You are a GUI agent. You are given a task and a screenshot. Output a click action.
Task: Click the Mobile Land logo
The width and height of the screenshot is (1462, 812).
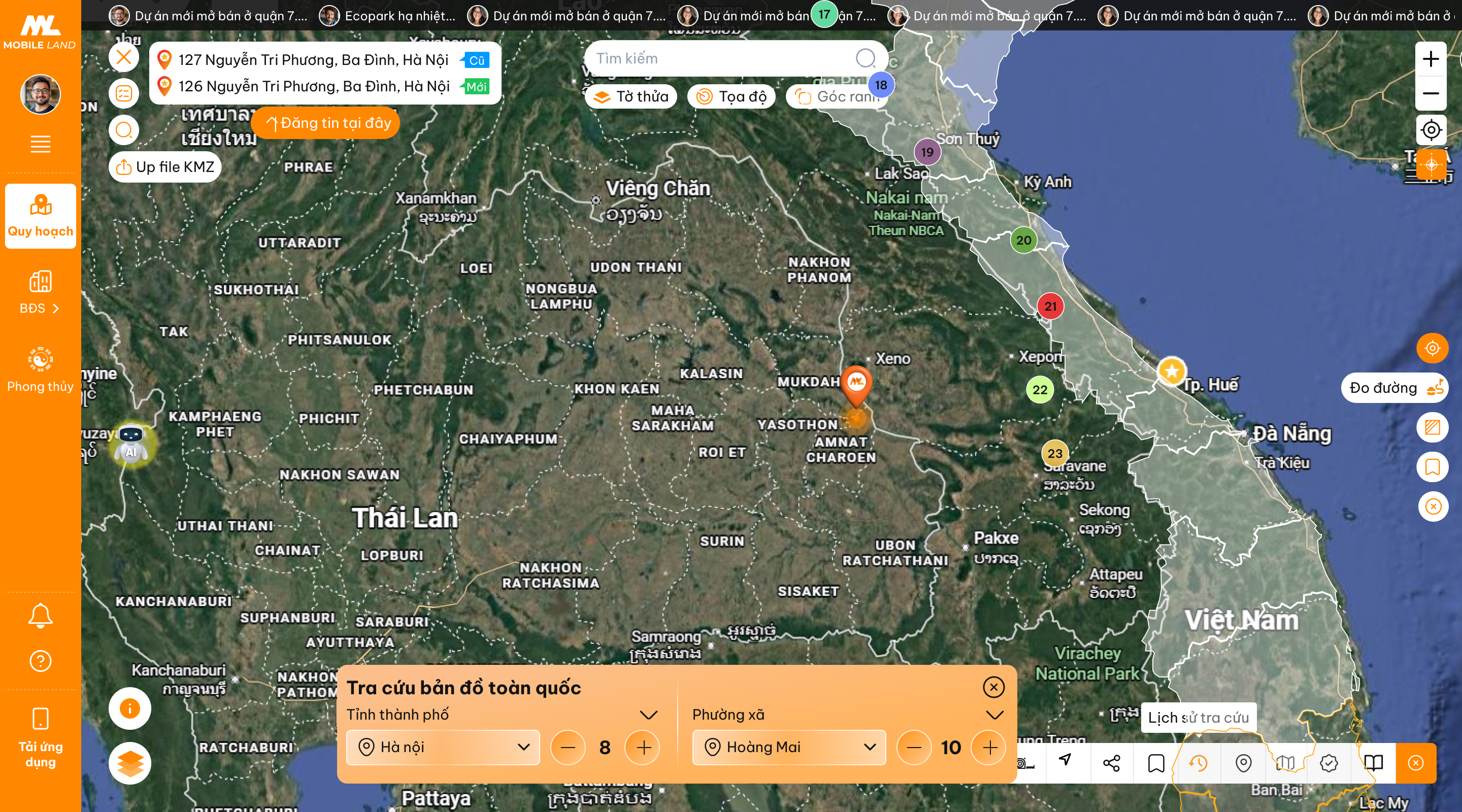point(40,32)
